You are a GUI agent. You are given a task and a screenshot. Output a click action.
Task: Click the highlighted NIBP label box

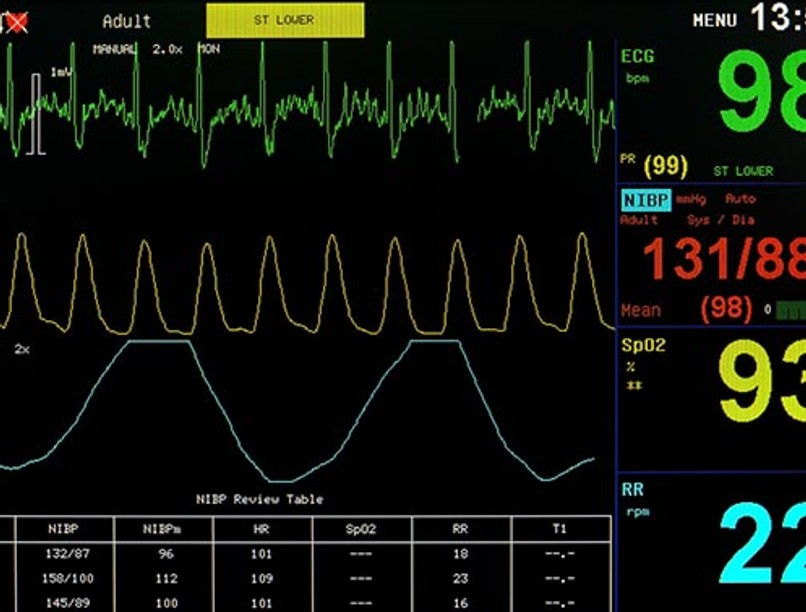click(645, 199)
